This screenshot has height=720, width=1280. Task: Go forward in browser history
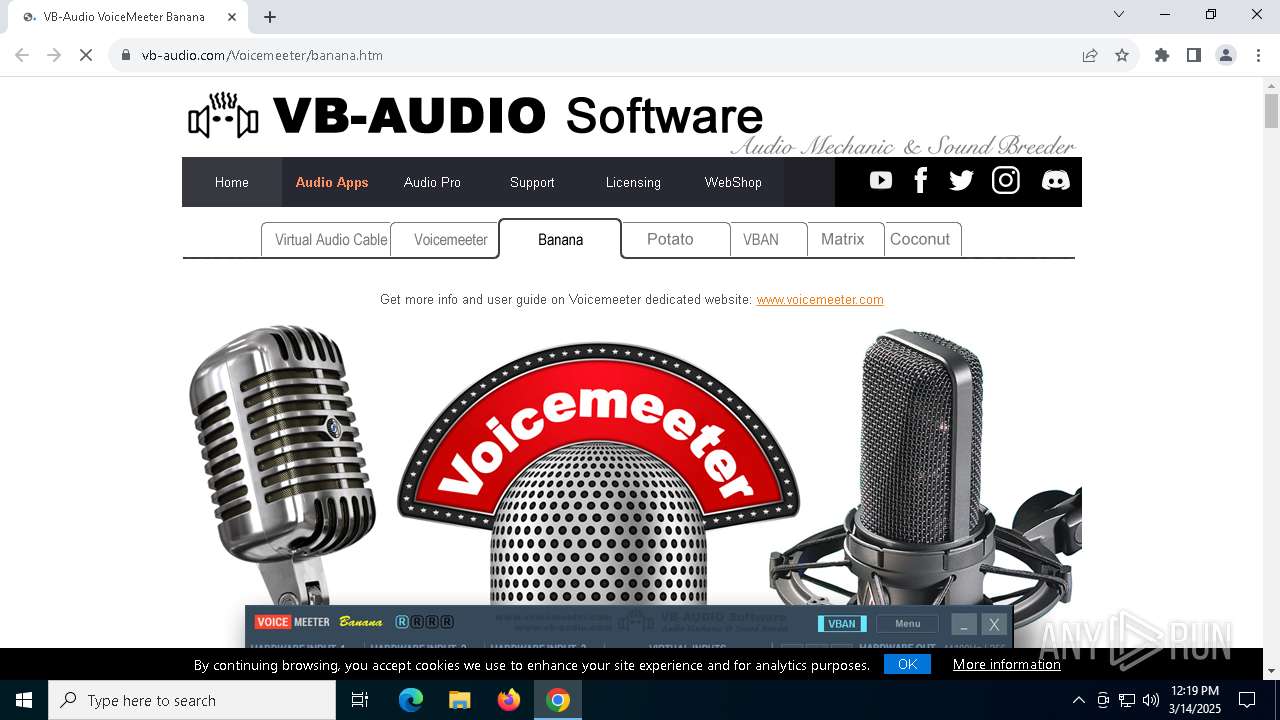click(54, 55)
